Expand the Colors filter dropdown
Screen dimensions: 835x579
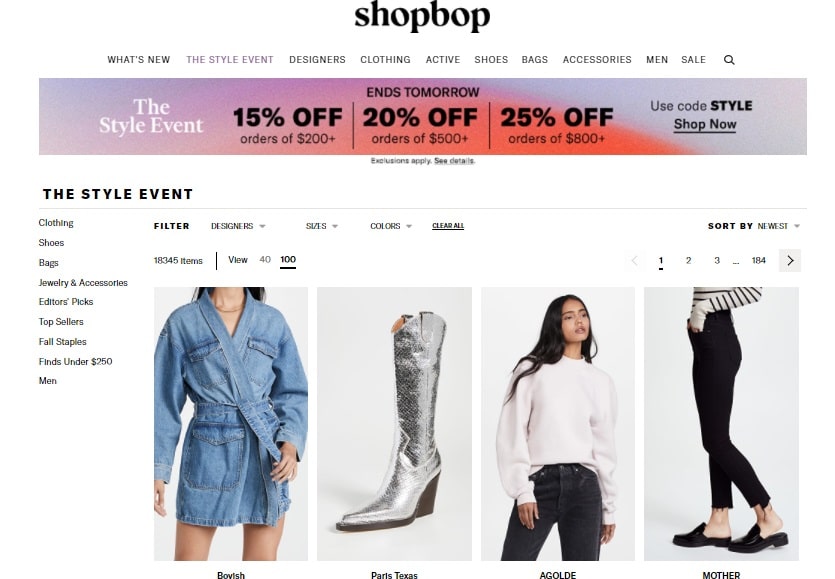point(391,226)
